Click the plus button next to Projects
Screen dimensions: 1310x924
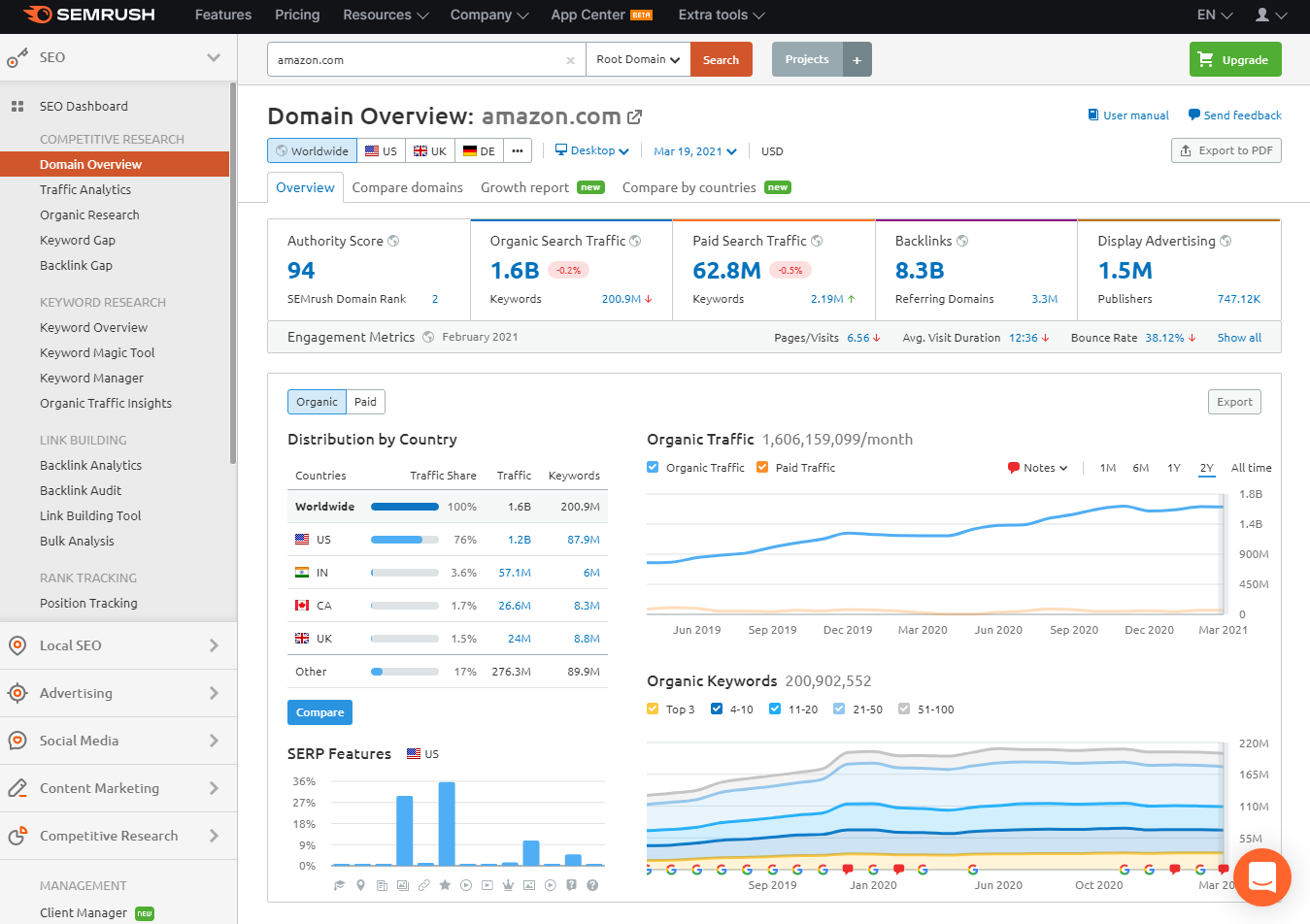[x=857, y=59]
